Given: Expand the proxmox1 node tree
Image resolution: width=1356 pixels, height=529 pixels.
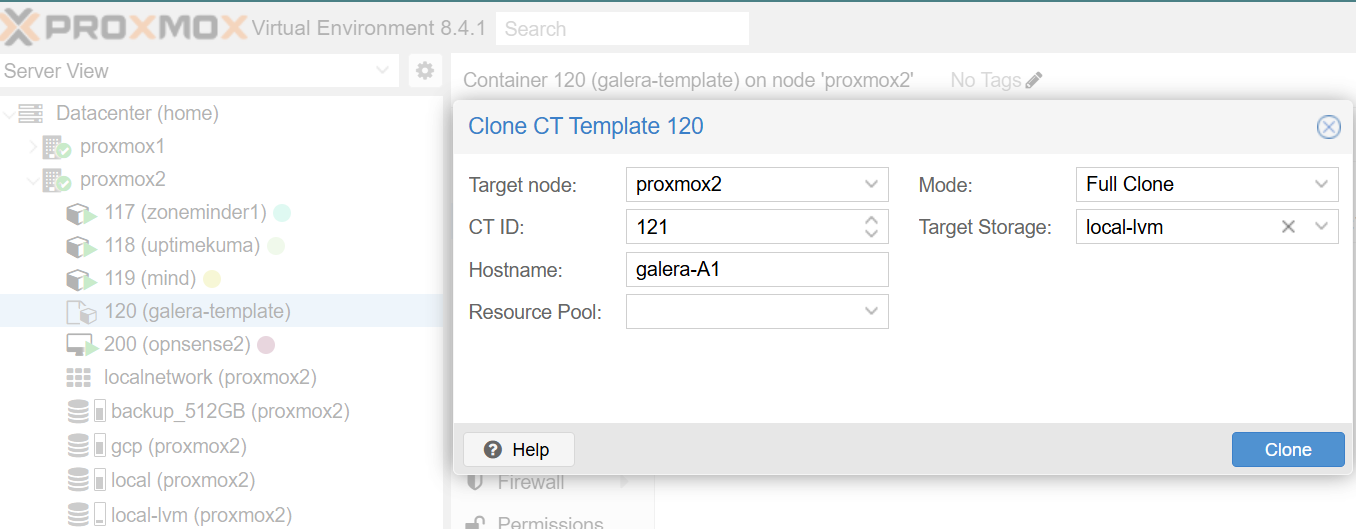Looking at the screenshot, I should [32, 147].
